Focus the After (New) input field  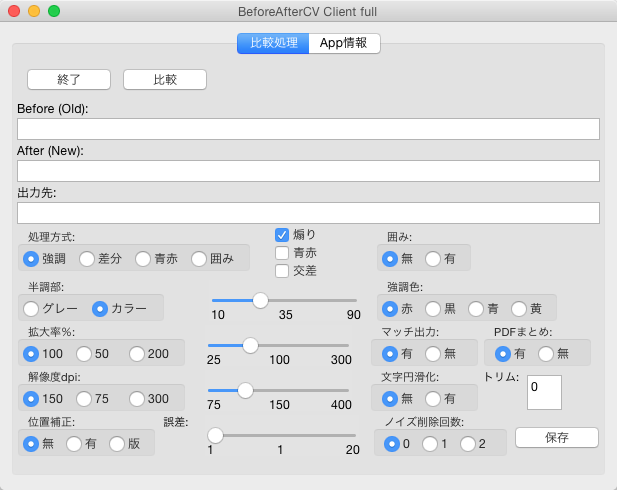click(308, 171)
